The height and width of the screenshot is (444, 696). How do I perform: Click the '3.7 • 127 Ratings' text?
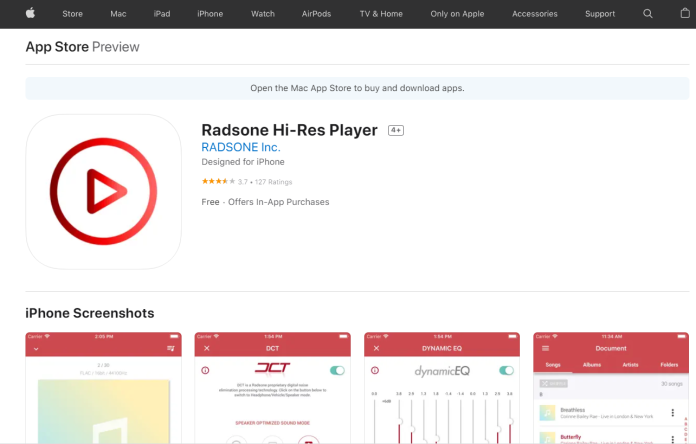pyautogui.click(x=265, y=182)
